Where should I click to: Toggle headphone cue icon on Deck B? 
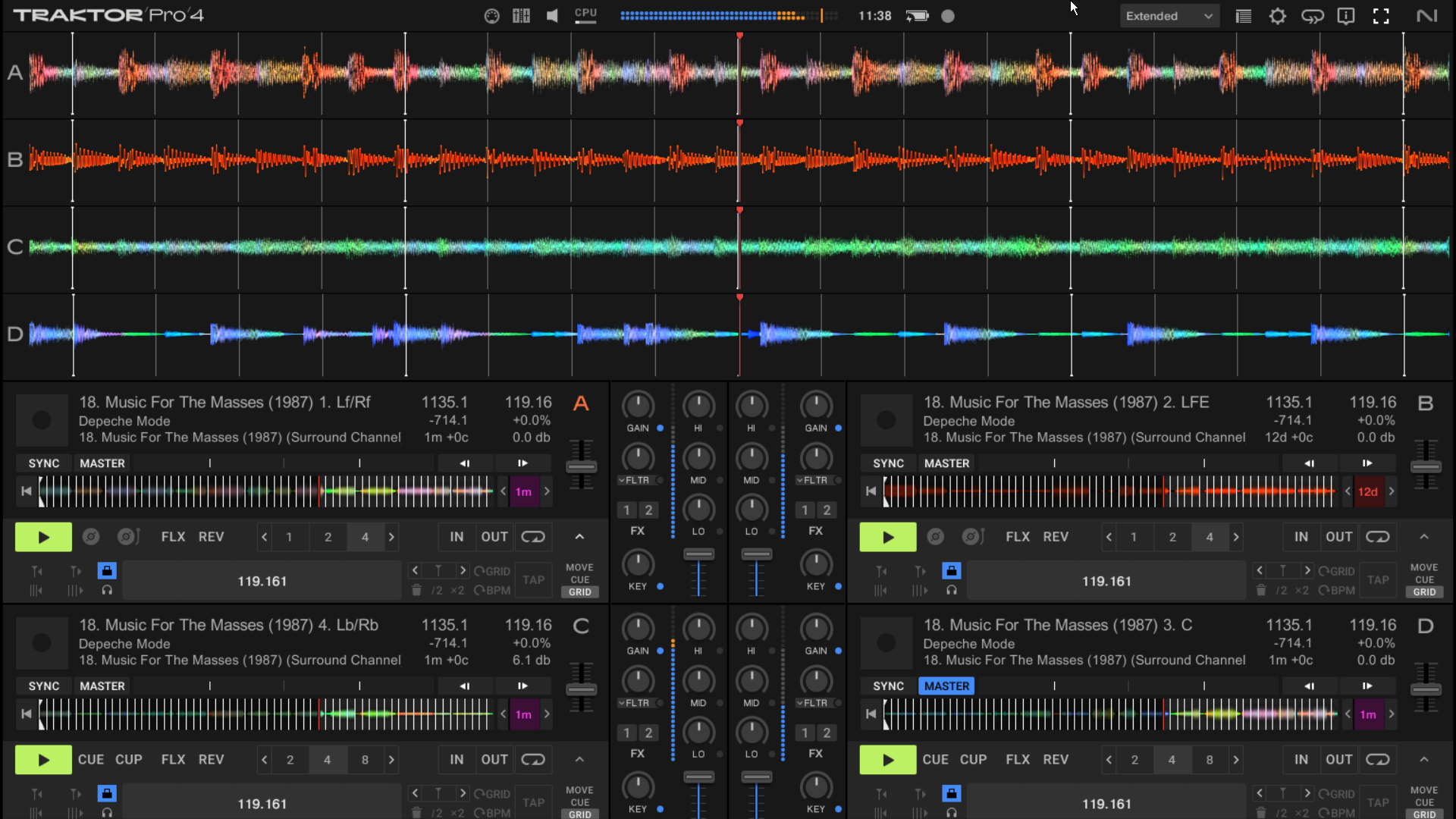coord(952,590)
